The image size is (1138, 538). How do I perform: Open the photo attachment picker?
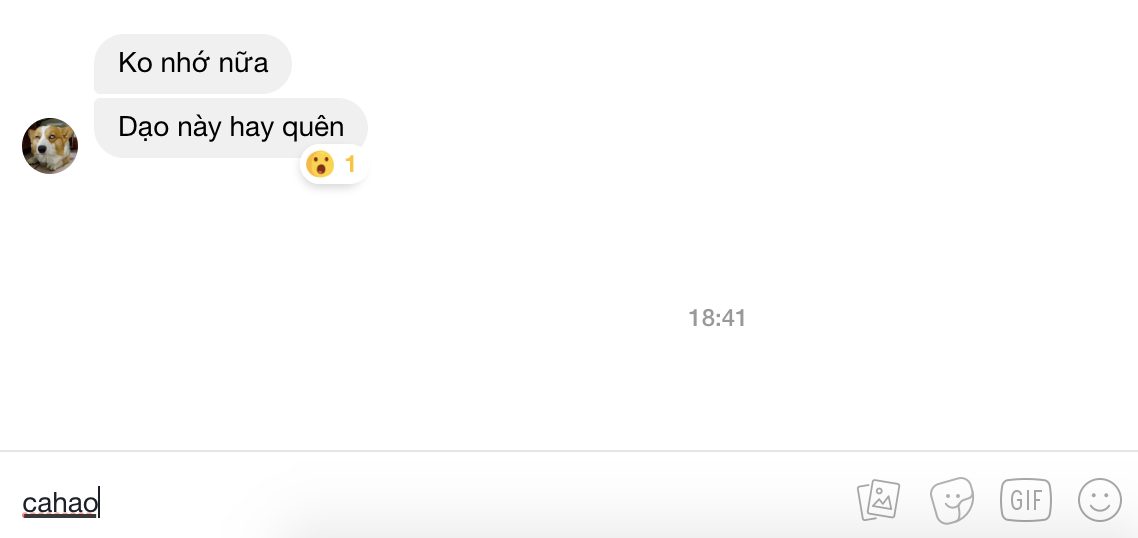(x=878, y=500)
